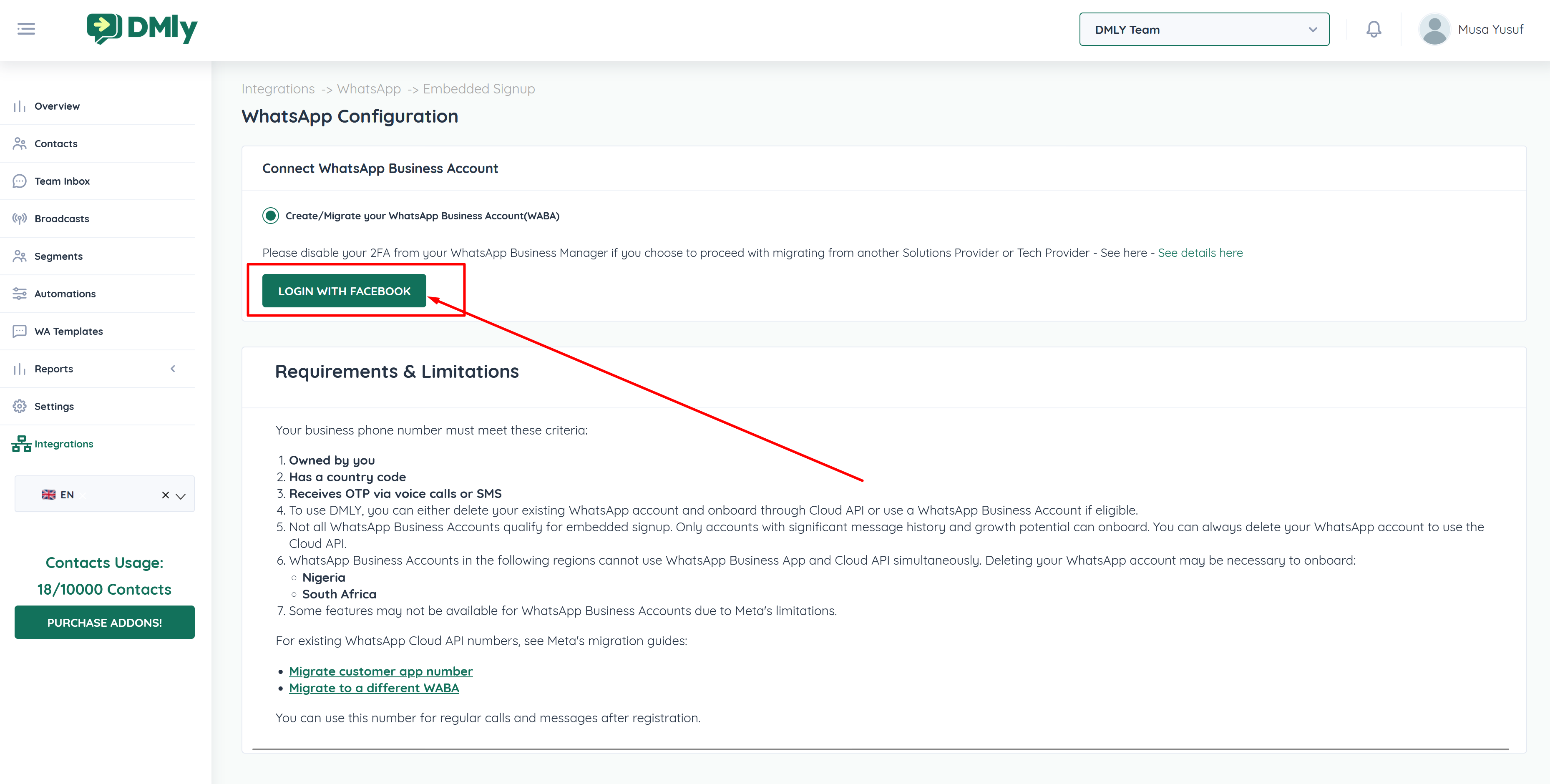1550x784 pixels.
Task: Click the DMly logo
Action: click(142, 28)
